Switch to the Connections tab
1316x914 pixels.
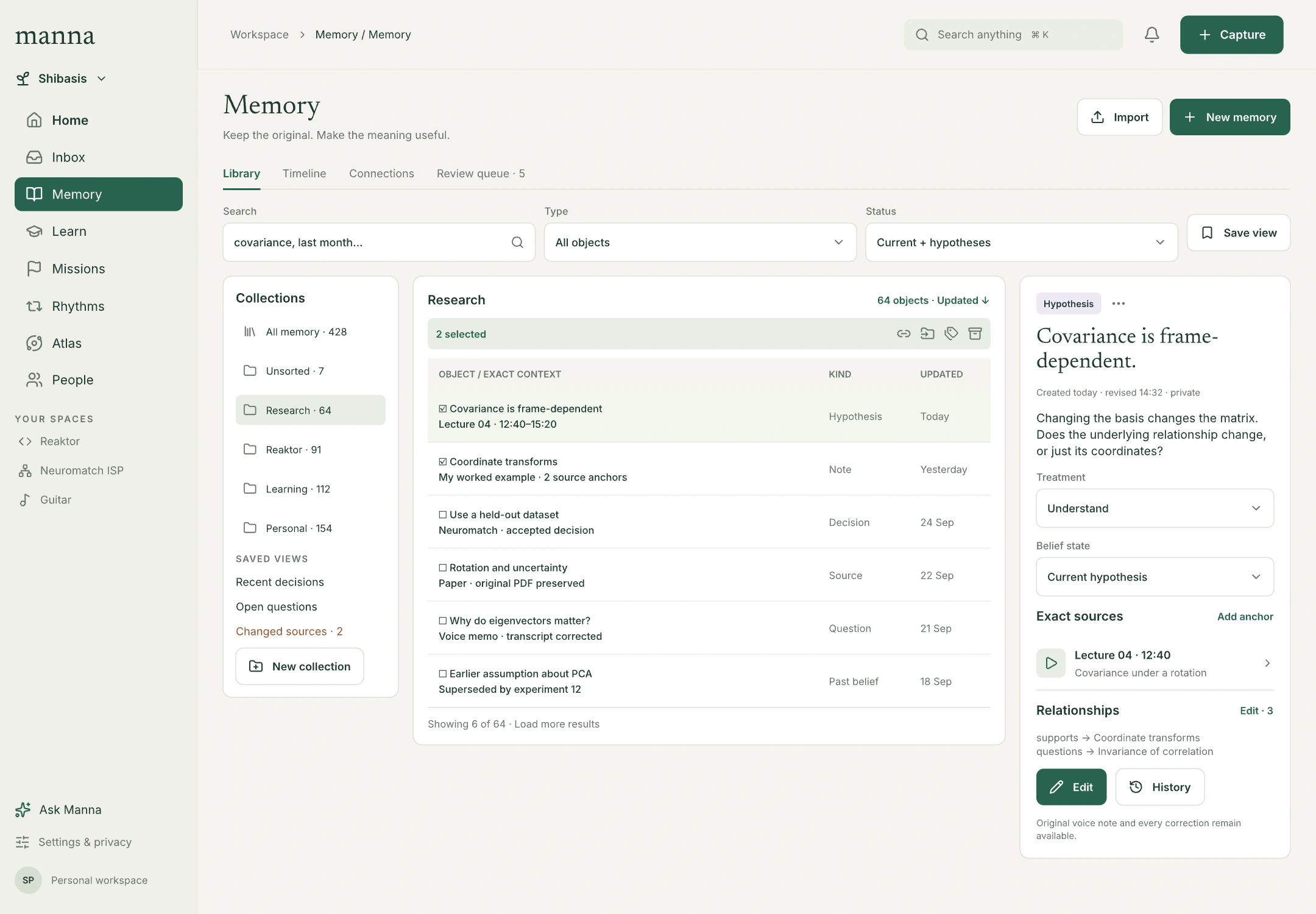[x=381, y=174]
